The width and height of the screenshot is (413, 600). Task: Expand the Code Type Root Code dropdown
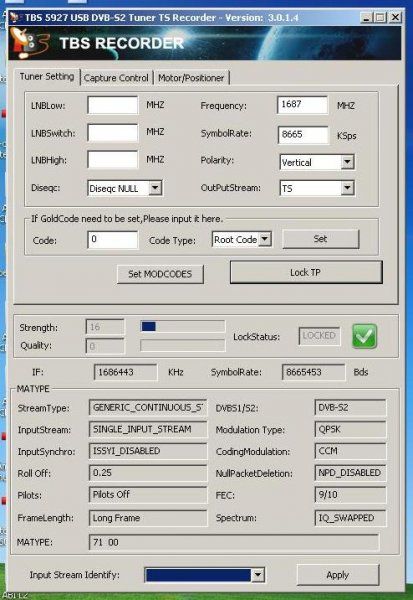point(264,240)
